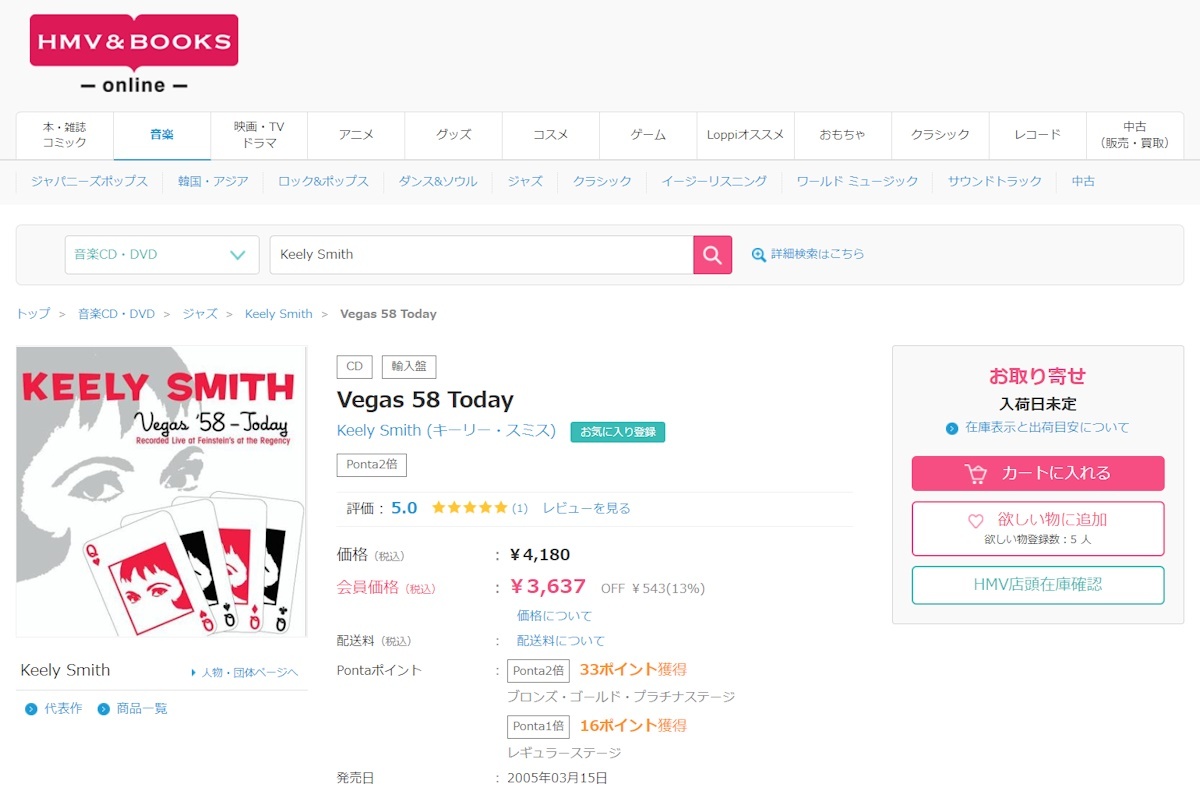This screenshot has height=795, width=1200.
Task: Click HMV店頭在庫確認 button
Action: pos(1038,585)
